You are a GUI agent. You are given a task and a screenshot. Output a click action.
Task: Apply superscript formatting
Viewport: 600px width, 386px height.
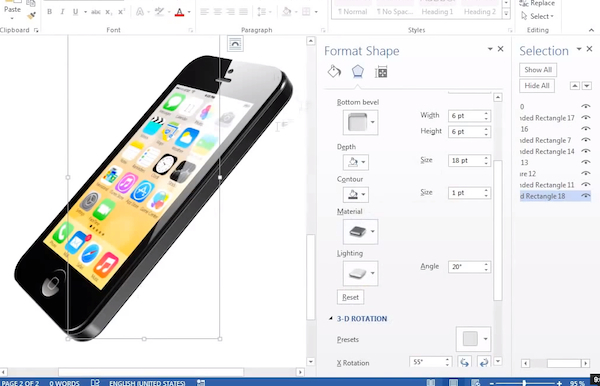coord(121,12)
